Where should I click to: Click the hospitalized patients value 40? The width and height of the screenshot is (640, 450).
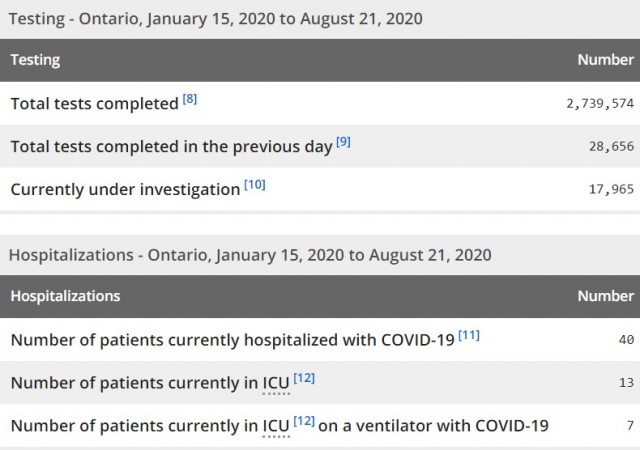627,340
